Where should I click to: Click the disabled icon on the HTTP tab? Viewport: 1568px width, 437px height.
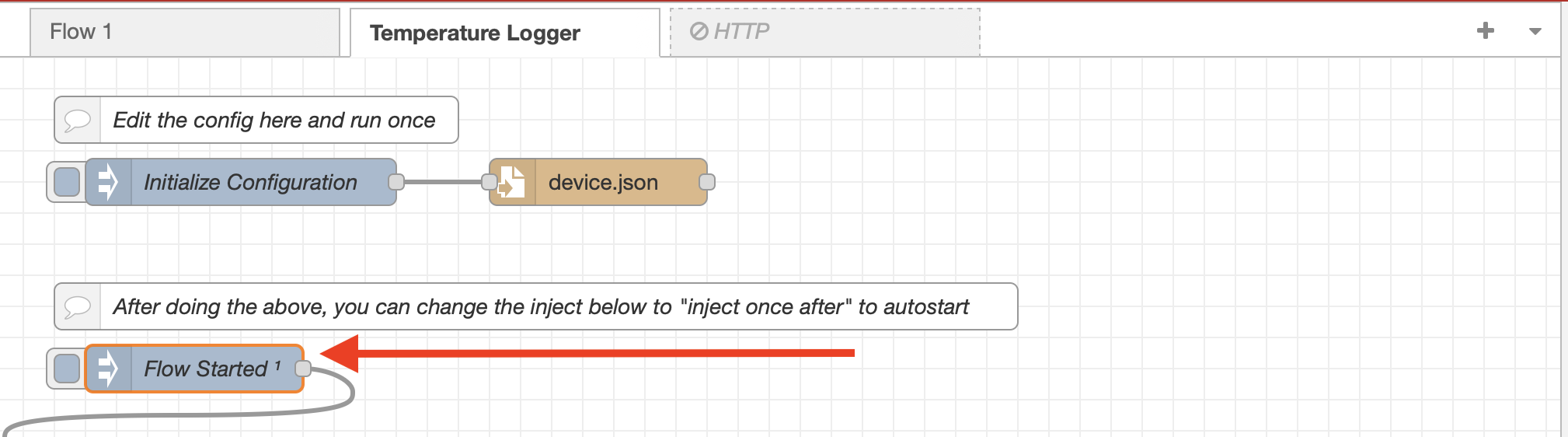[x=699, y=31]
